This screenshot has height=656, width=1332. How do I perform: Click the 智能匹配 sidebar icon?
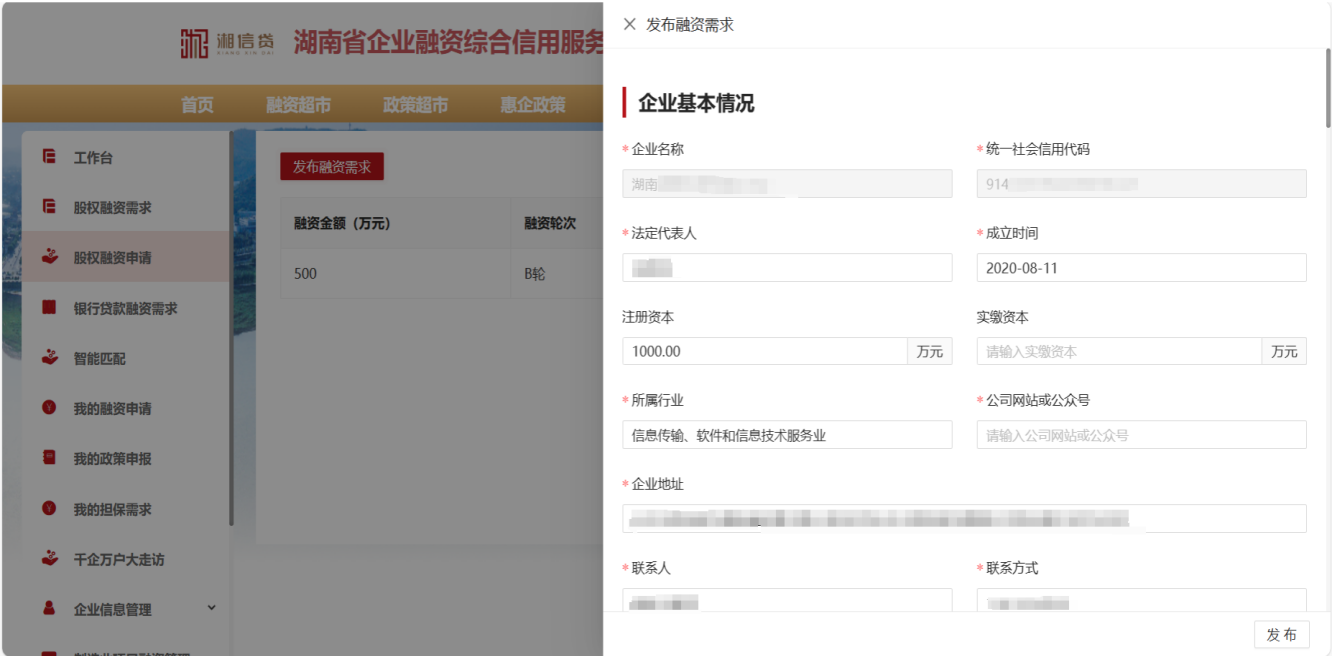[x=49, y=358]
